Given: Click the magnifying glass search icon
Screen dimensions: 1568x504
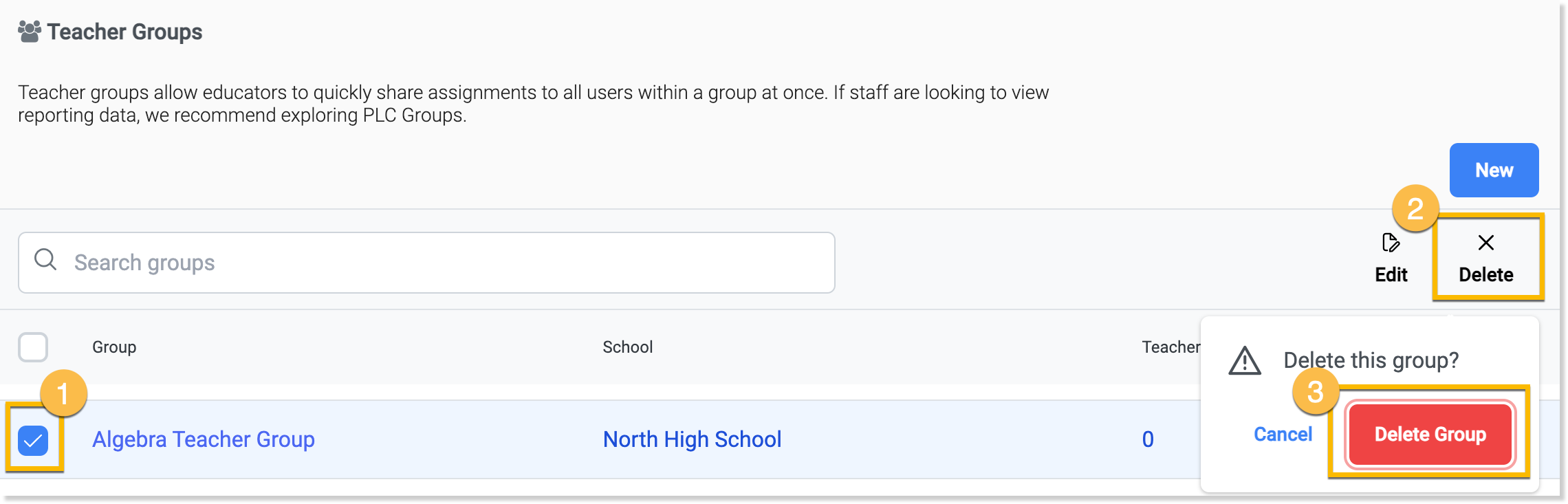Looking at the screenshot, I should pos(45,260).
